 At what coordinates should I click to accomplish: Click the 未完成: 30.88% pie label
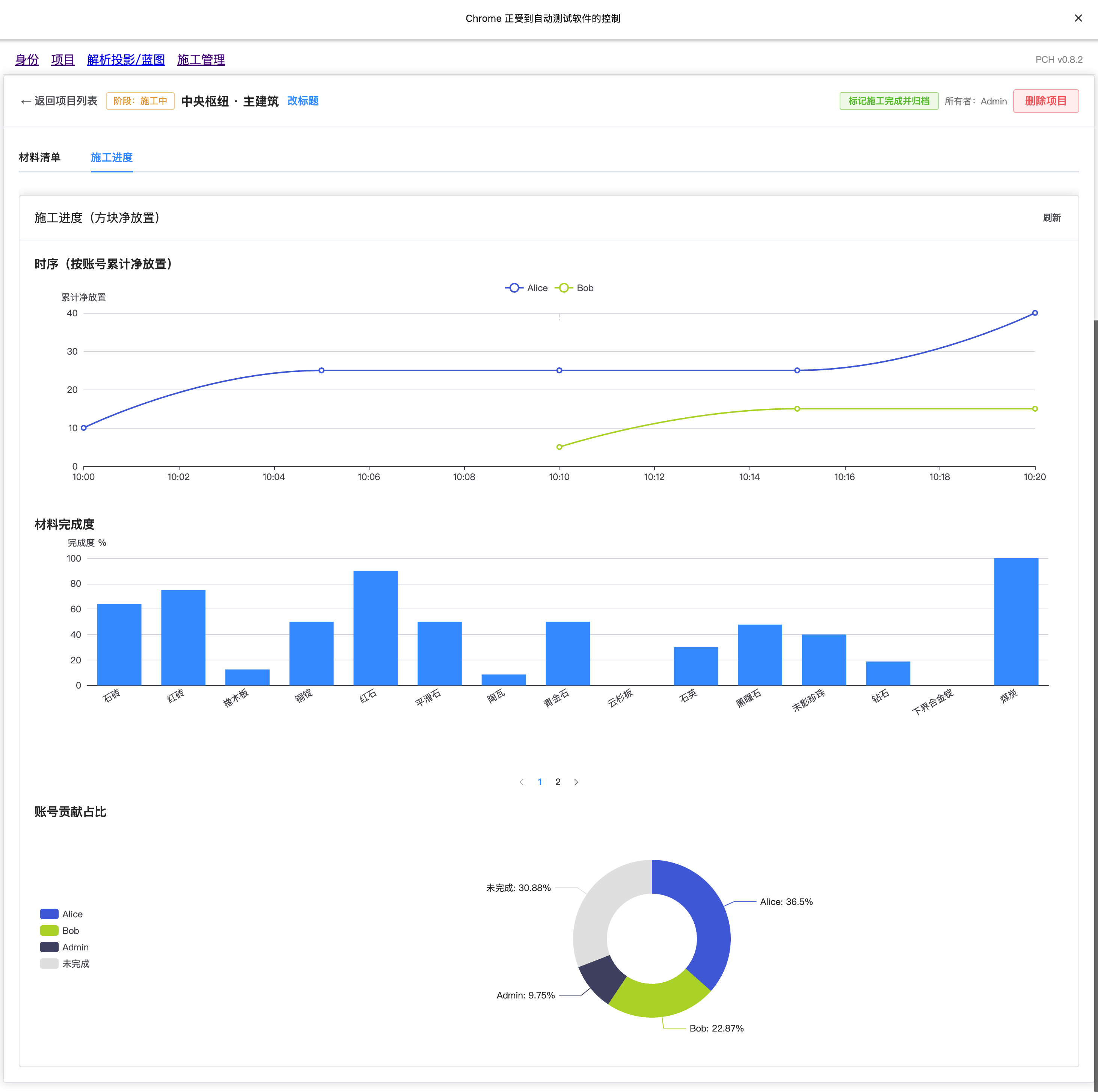518,888
